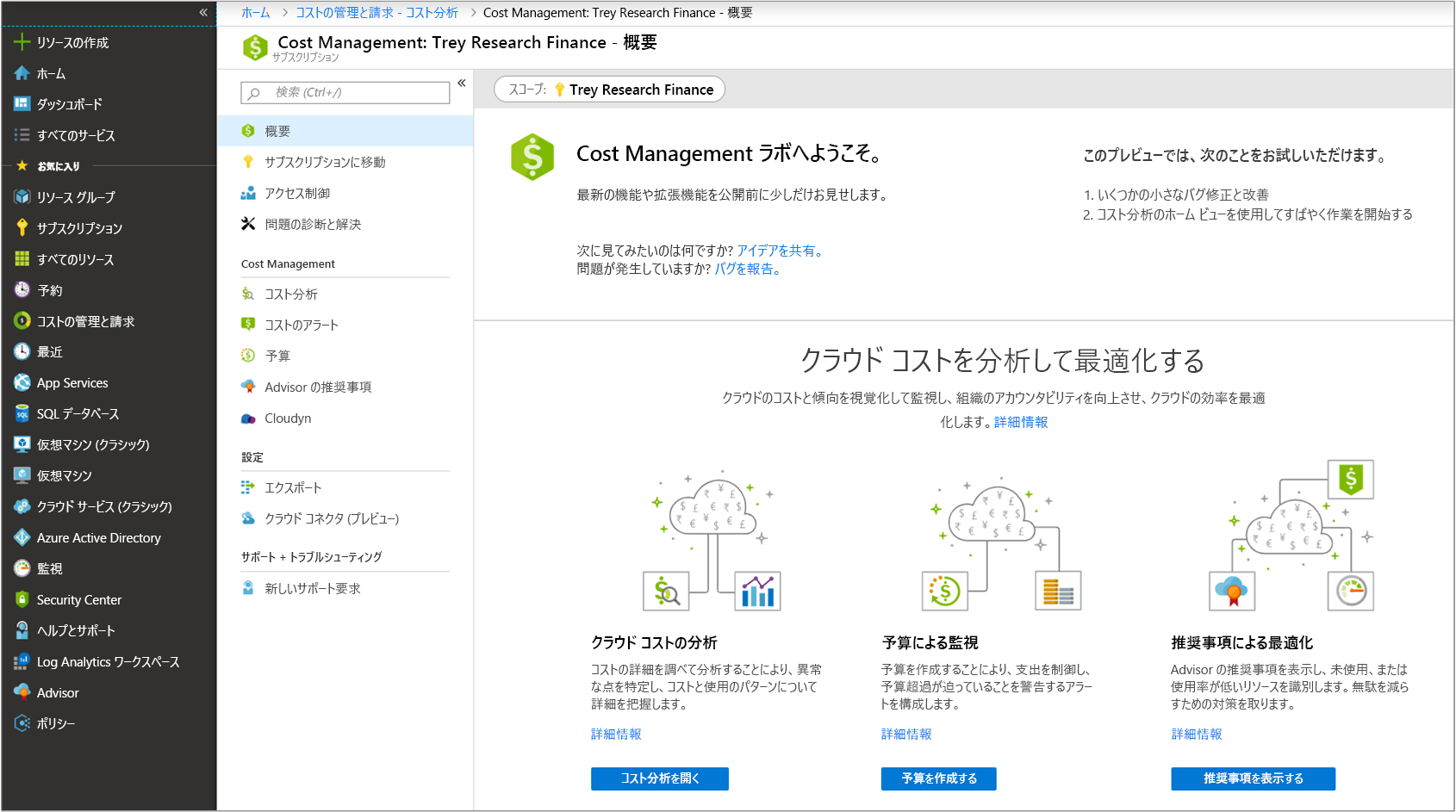Click the コスト分析 menu icon
This screenshot has height=812, width=1456.
[x=248, y=294]
